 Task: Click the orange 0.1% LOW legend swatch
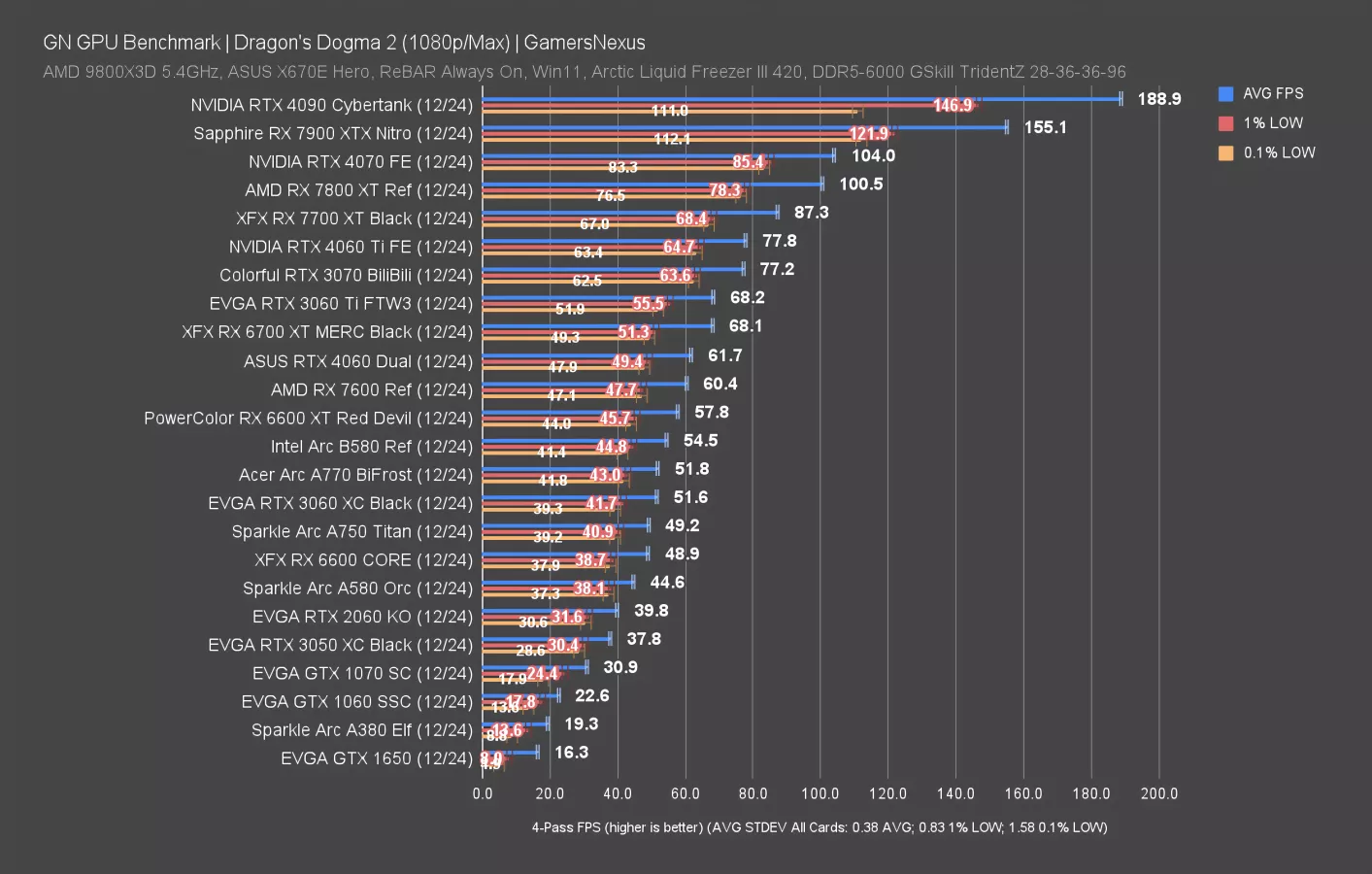[x=1225, y=152]
